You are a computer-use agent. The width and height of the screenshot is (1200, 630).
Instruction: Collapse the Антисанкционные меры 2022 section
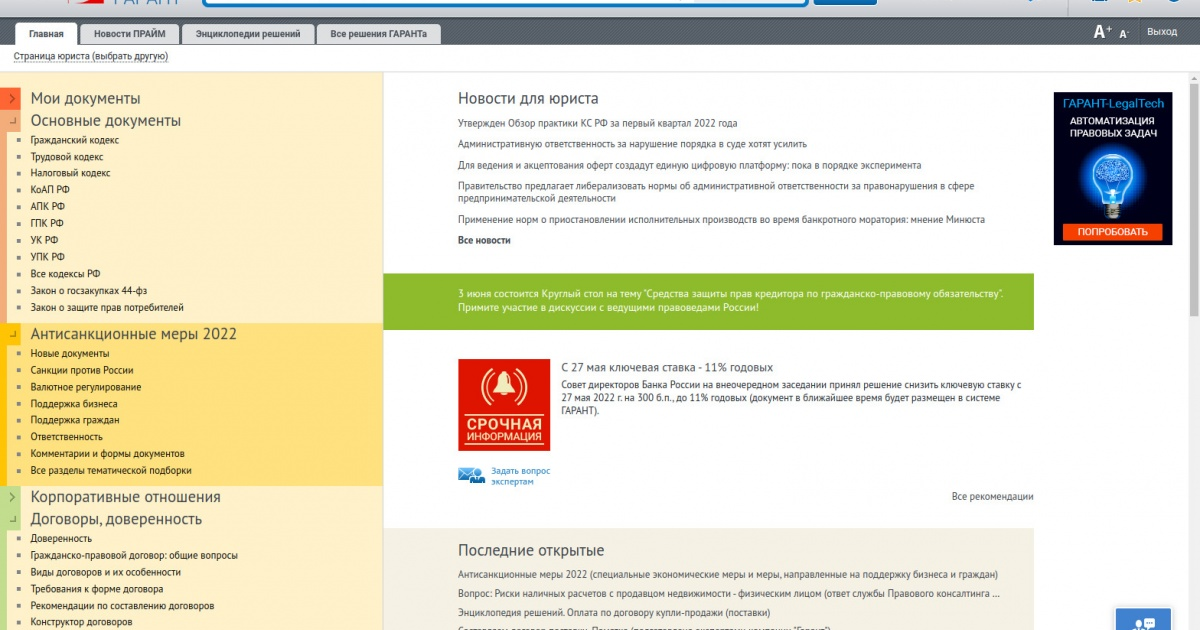pyautogui.click(x=10, y=334)
